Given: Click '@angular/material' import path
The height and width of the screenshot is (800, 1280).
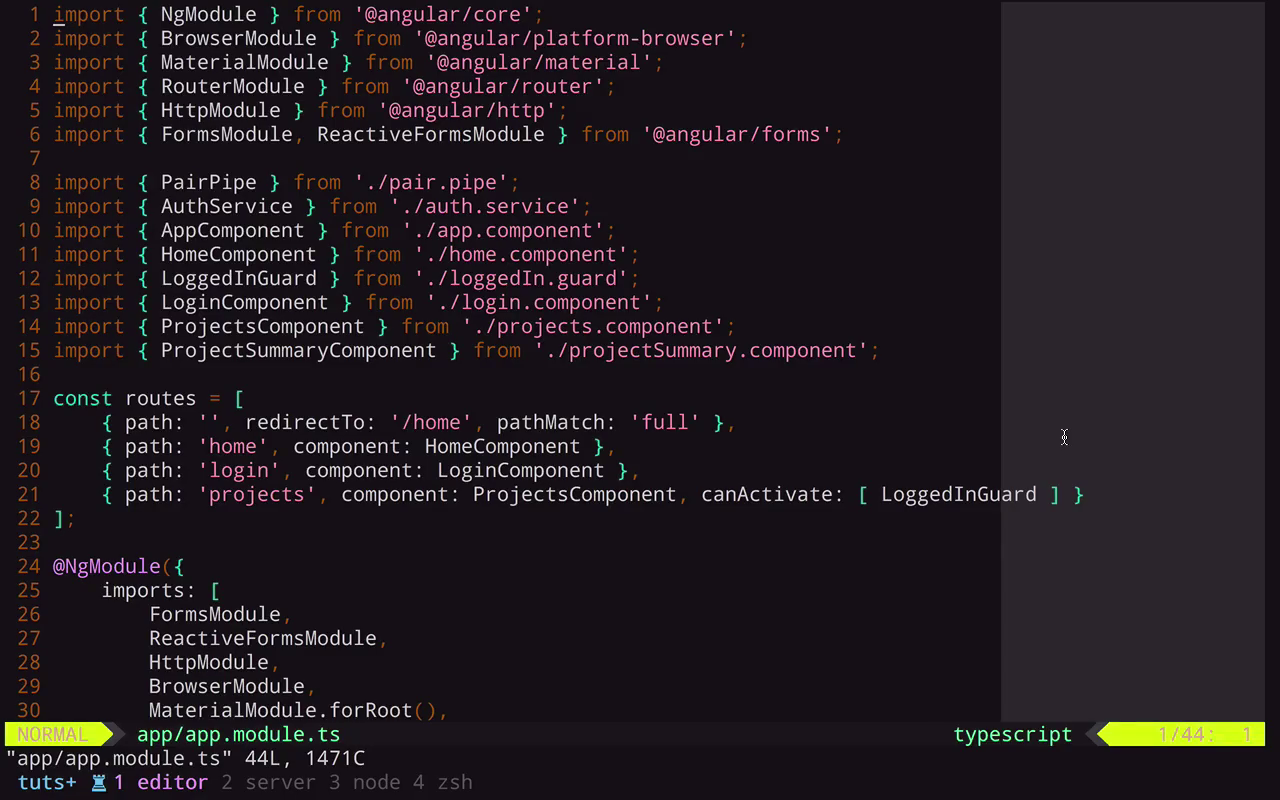Looking at the screenshot, I should click(x=539, y=62).
